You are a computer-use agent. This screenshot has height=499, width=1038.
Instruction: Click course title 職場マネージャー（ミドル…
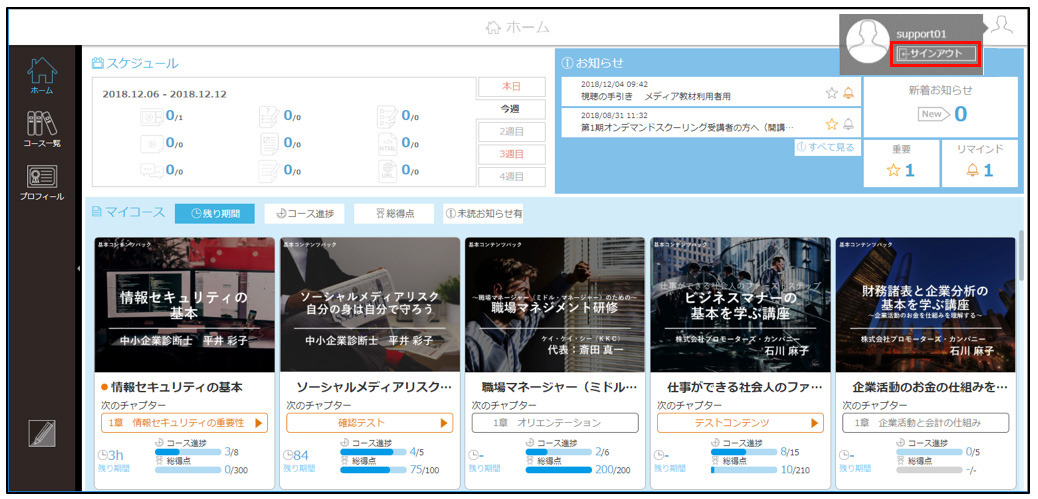click(x=559, y=387)
